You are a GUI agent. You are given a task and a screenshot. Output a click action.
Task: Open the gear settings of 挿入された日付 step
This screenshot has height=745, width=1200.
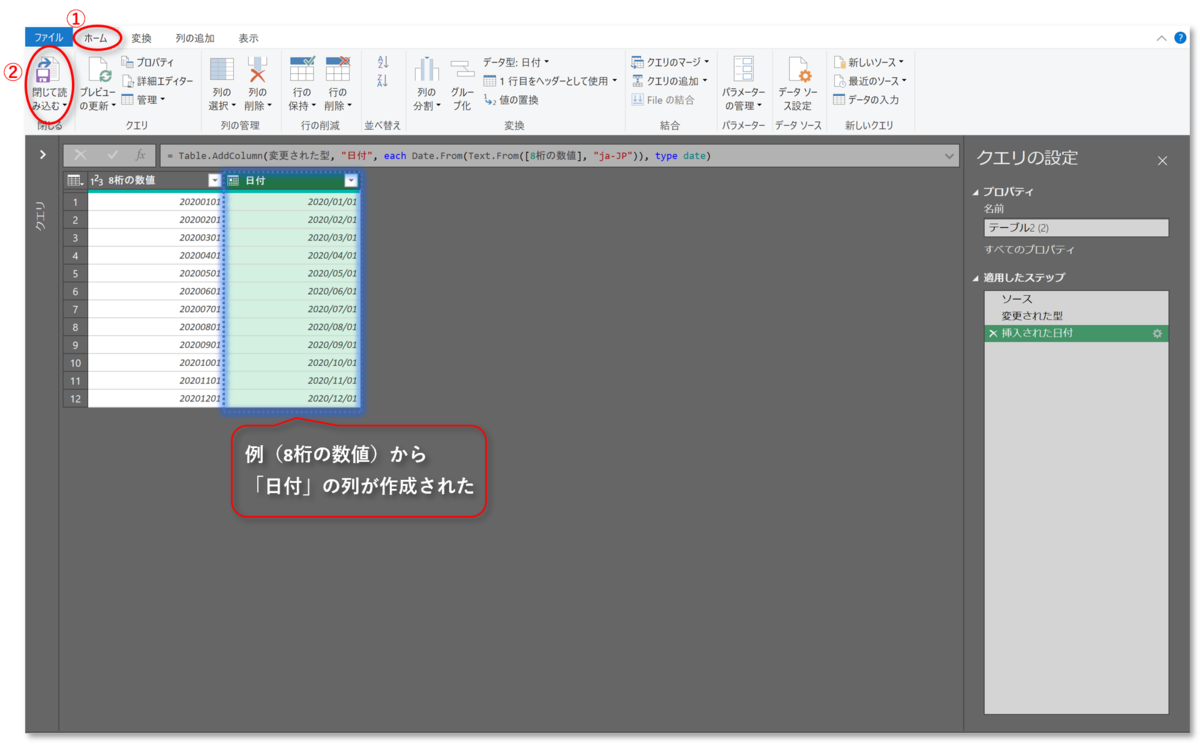tap(1157, 333)
